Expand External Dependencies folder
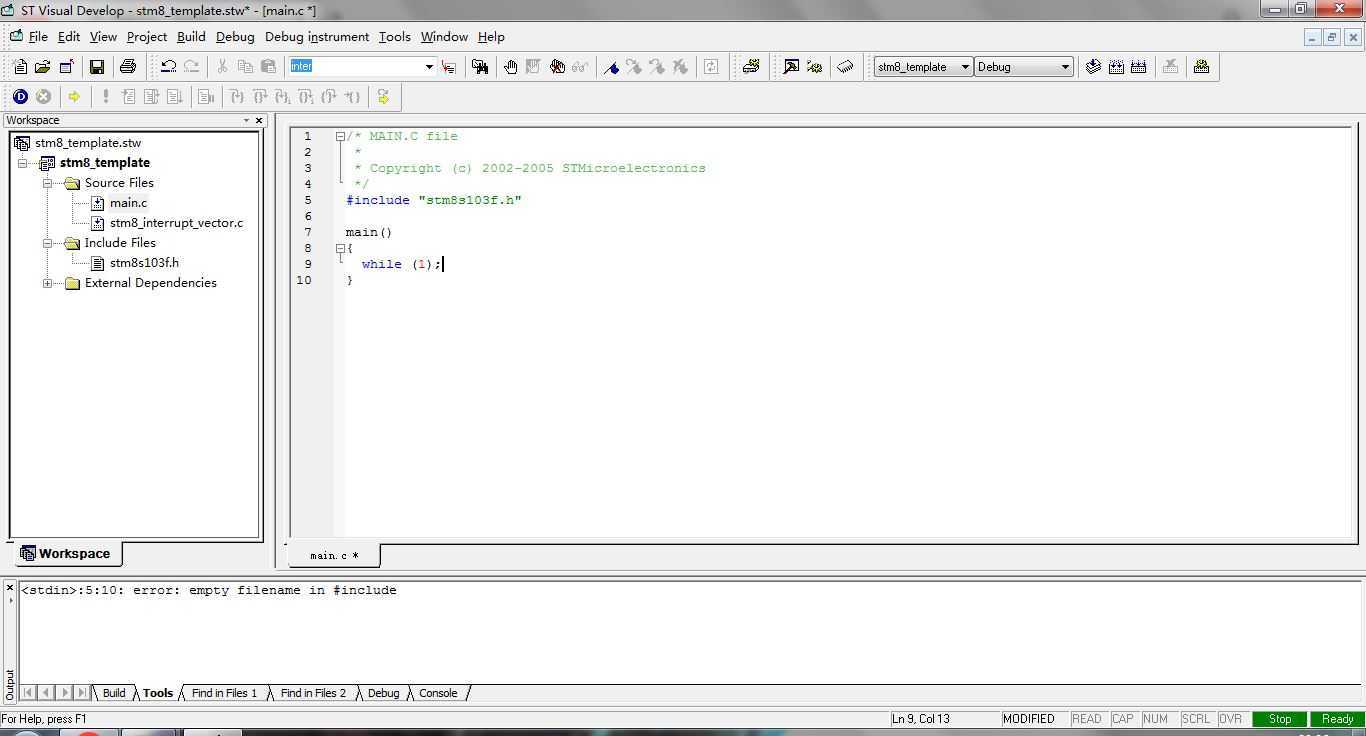1366x736 pixels. point(47,283)
